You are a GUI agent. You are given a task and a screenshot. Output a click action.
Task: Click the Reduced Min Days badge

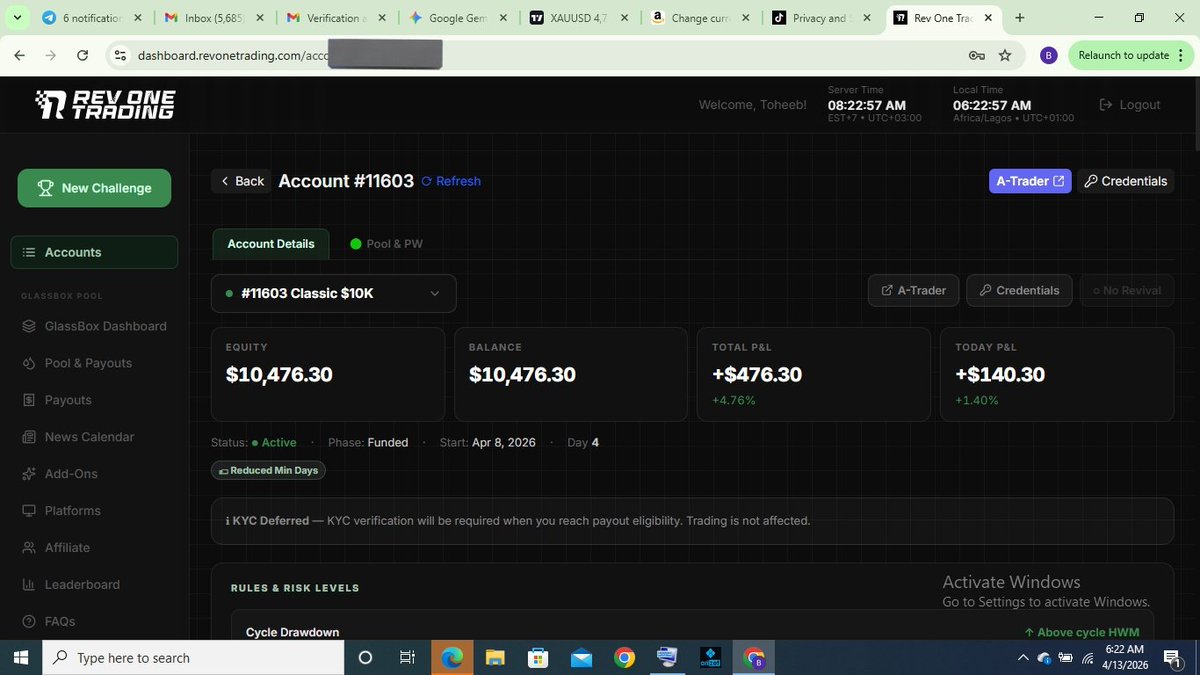(268, 470)
